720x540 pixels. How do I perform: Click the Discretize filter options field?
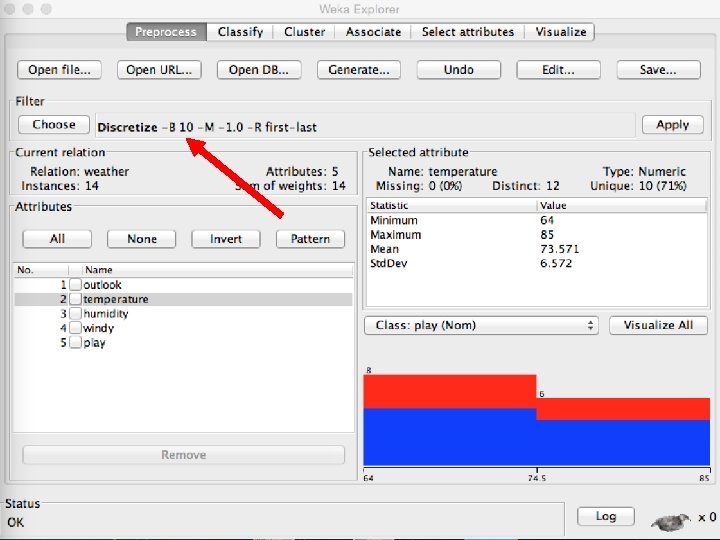tap(365, 126)
